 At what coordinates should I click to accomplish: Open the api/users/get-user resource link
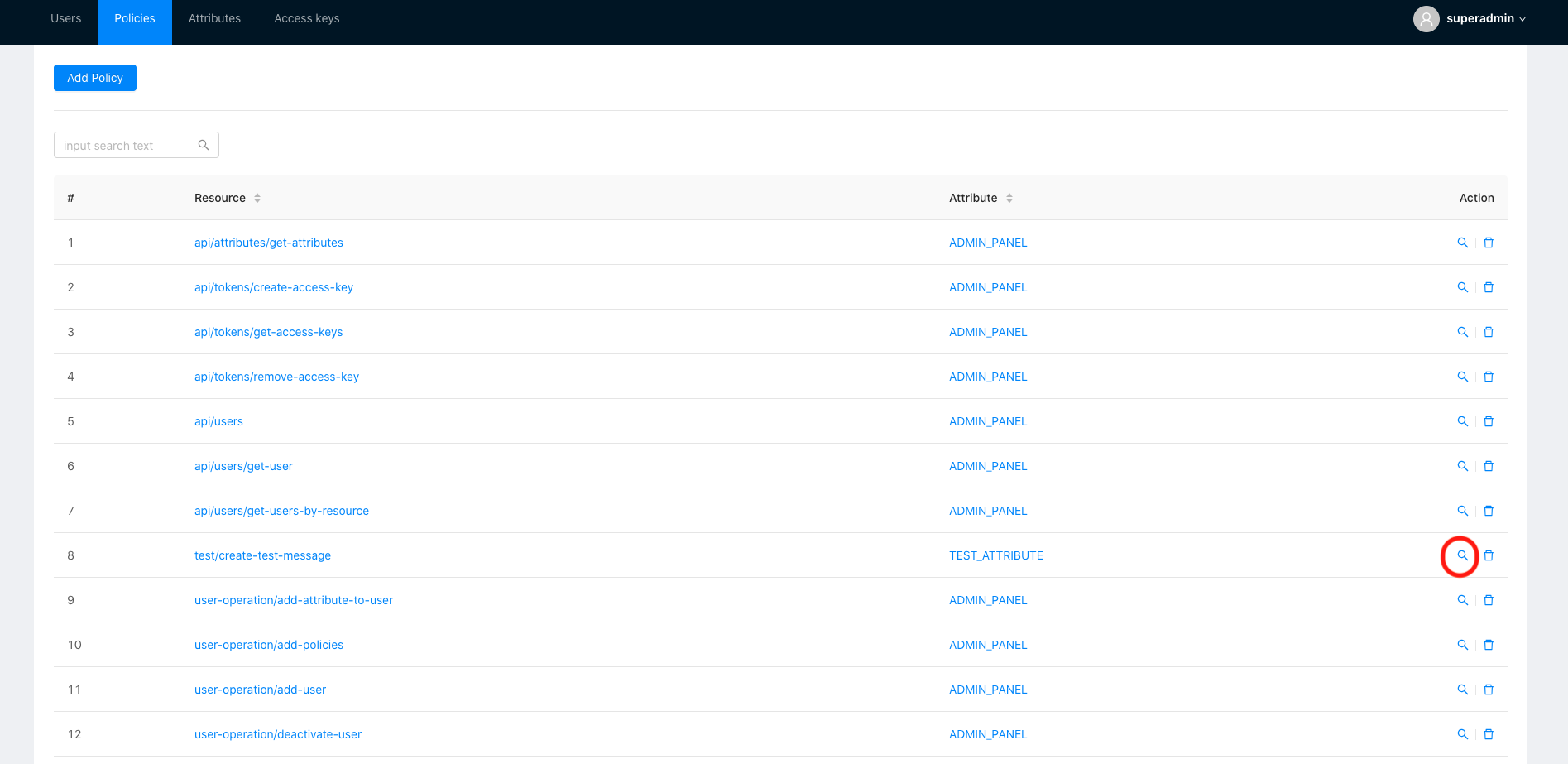(x=244, y=466)
